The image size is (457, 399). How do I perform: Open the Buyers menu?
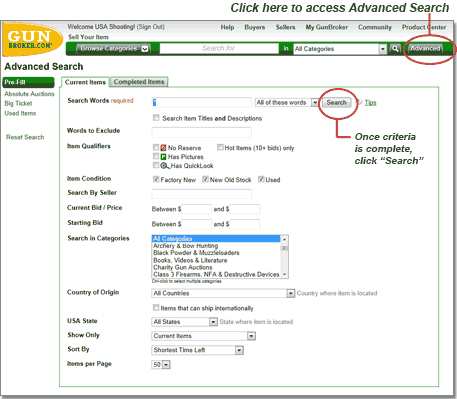(255, 27)
